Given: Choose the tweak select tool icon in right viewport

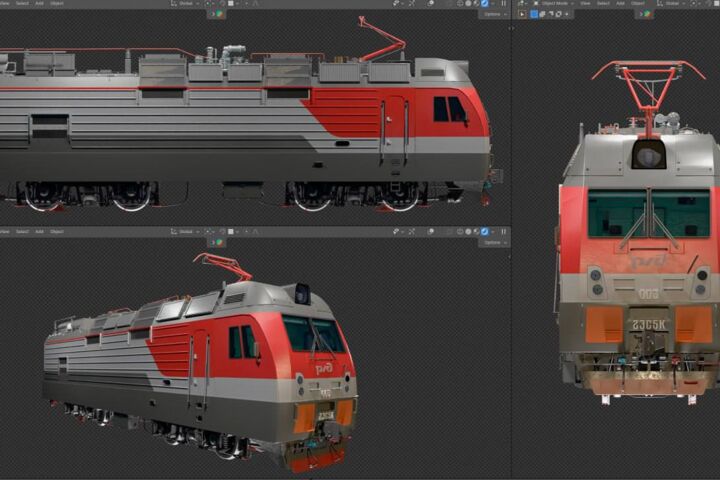Looking at the screenshot, I should [x=522, y=14].
